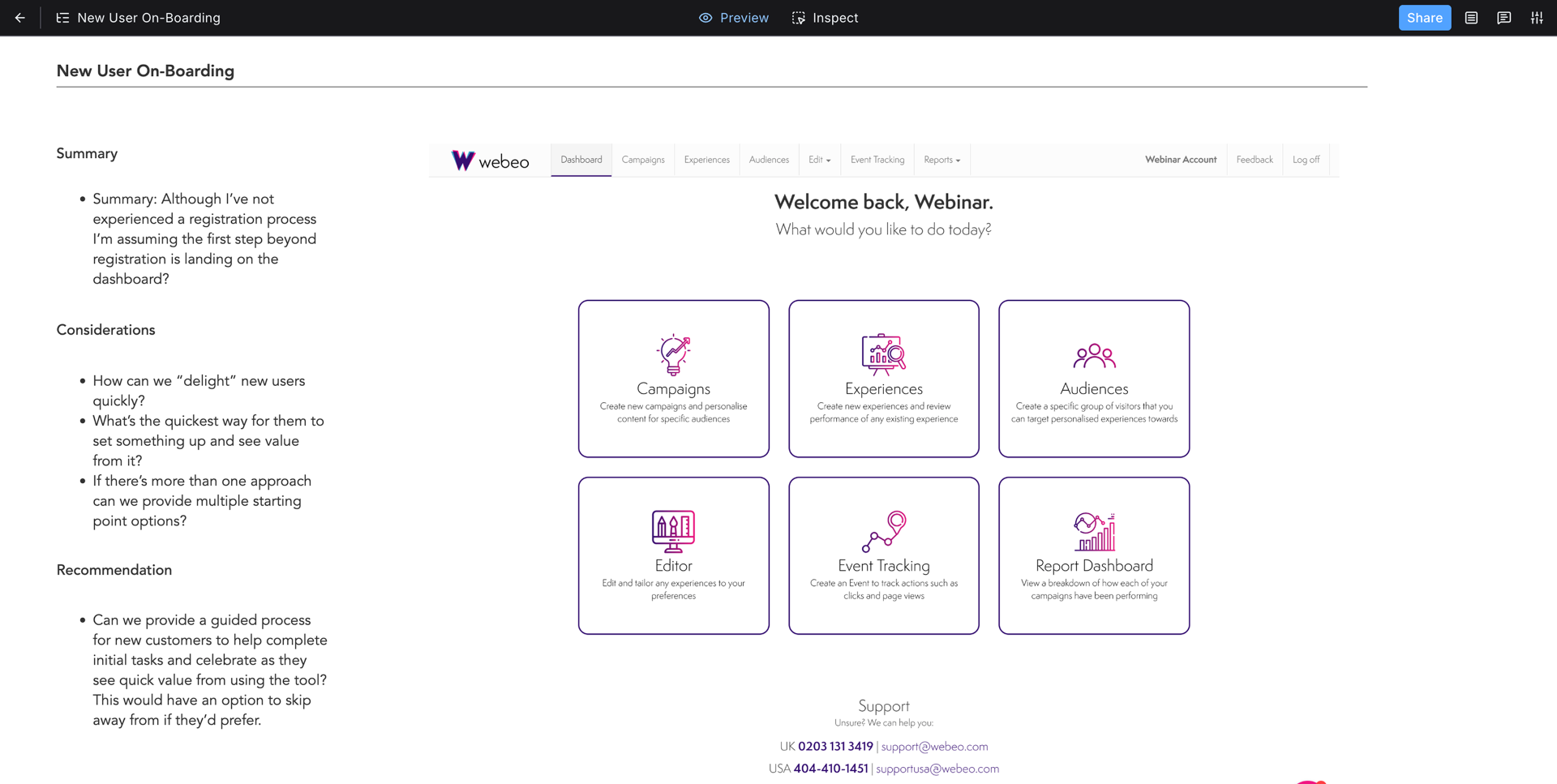
Task: Go back using the left arrow icon
Action: click(19, 18)
